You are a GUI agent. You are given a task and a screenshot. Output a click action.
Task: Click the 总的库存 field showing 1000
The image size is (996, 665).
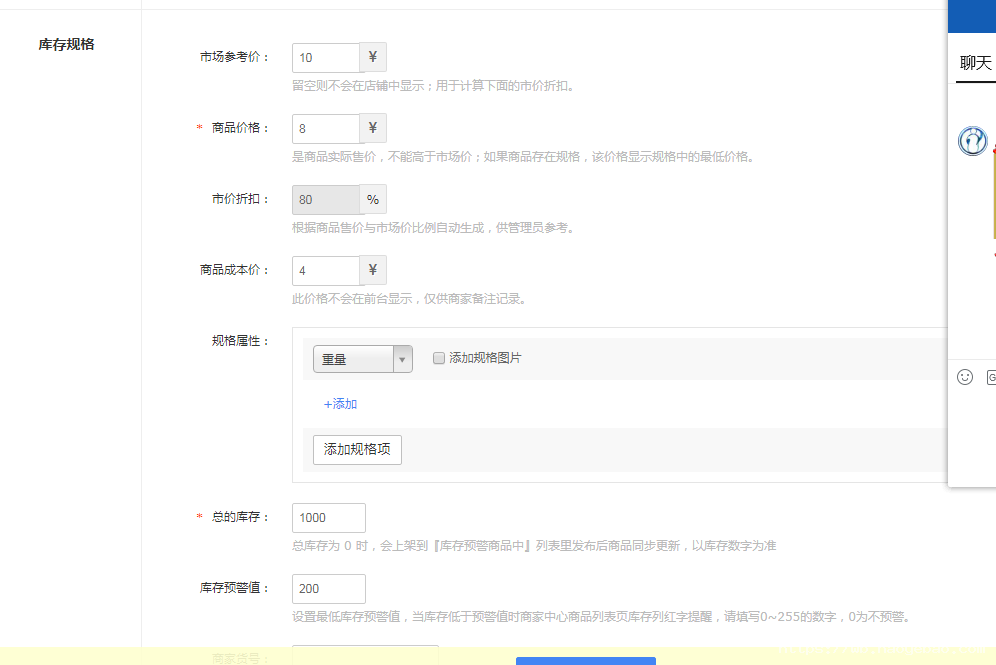tap(328, 518)
